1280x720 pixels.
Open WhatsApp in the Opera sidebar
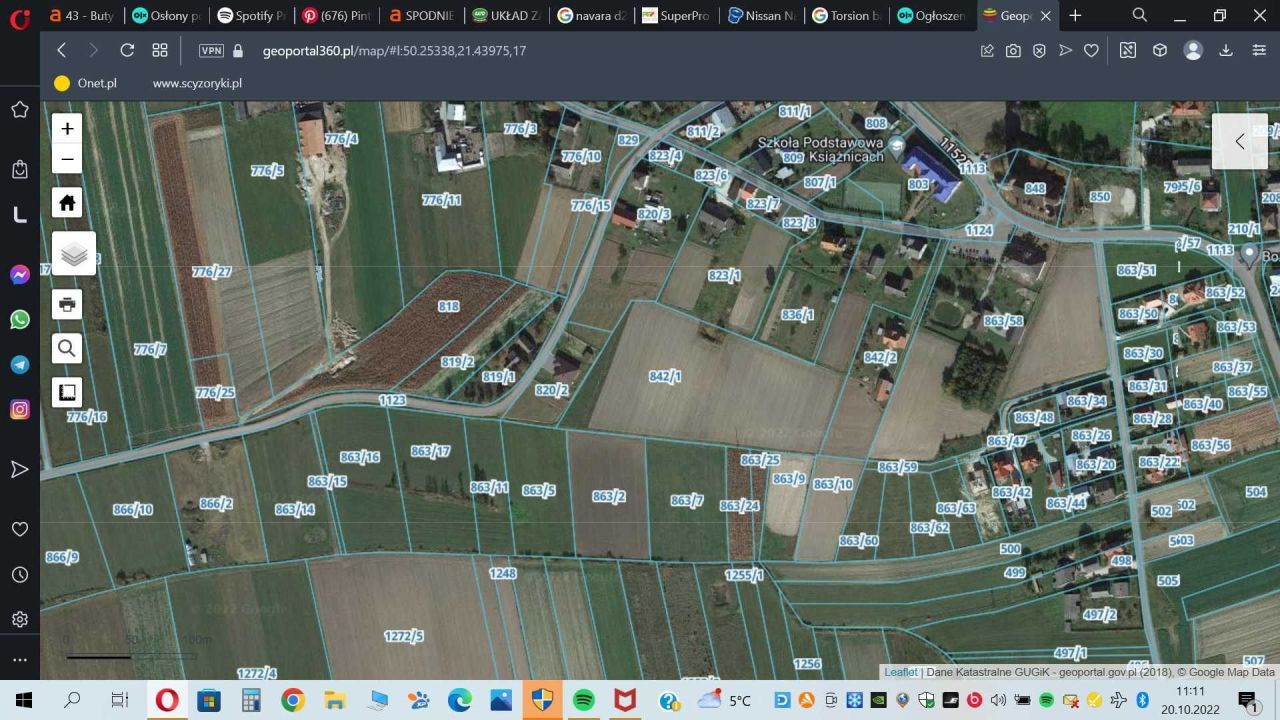[x=20, y=320]
